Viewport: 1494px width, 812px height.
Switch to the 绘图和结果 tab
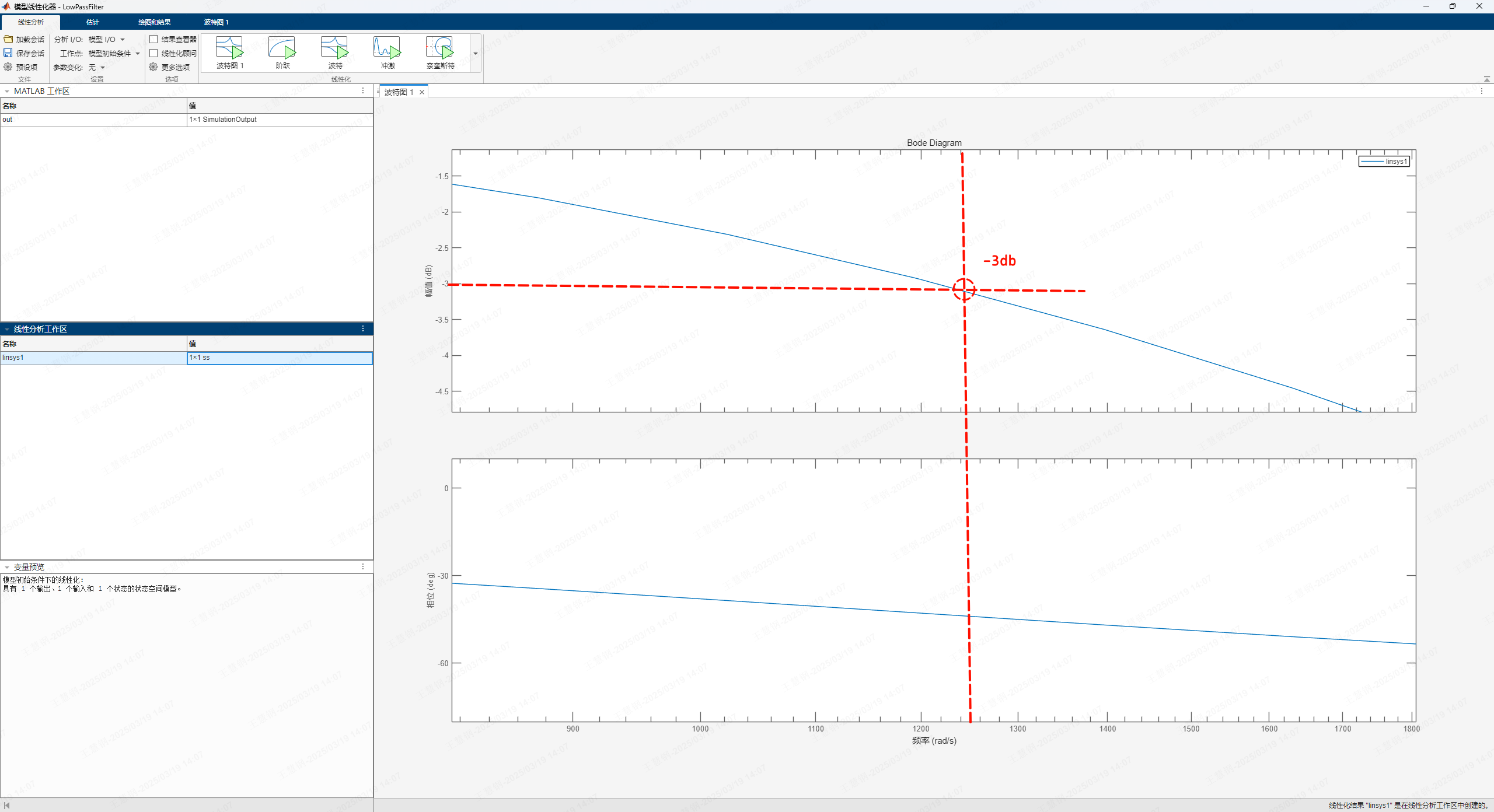pos(155,22)
